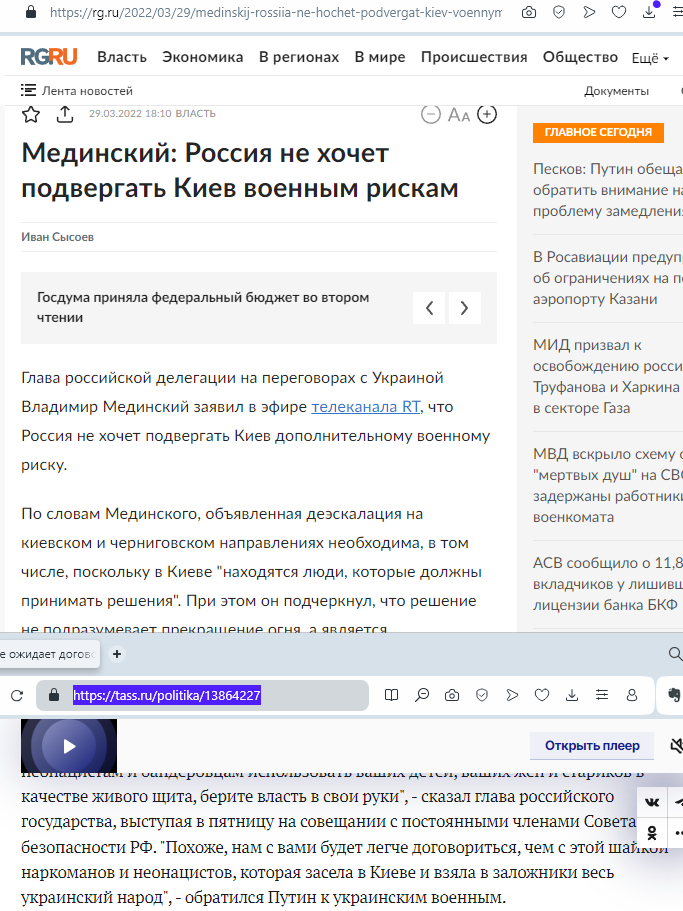Viewport: 683px width, 911px height.
Task: Take a snapshot using the camera icon in the TASS window toolbar
Action: 452,695
